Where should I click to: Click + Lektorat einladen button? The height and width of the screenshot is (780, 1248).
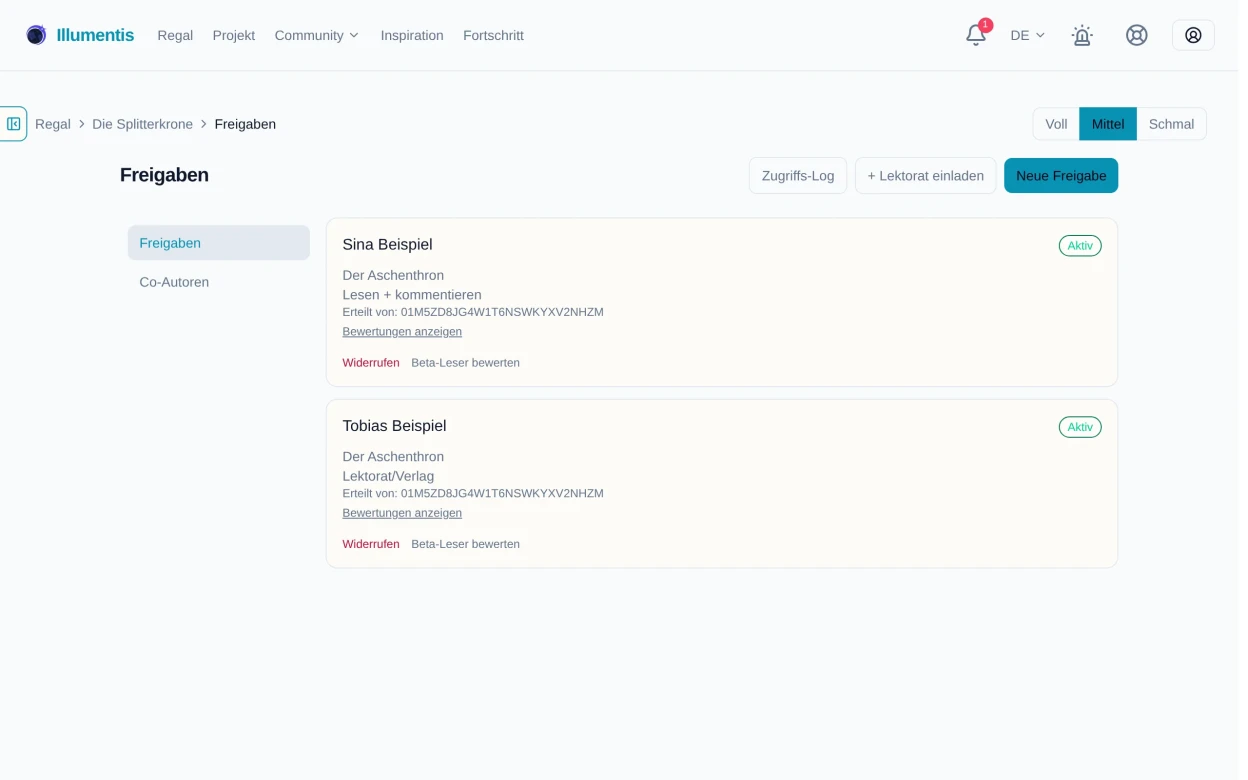(x=925, y=175)
